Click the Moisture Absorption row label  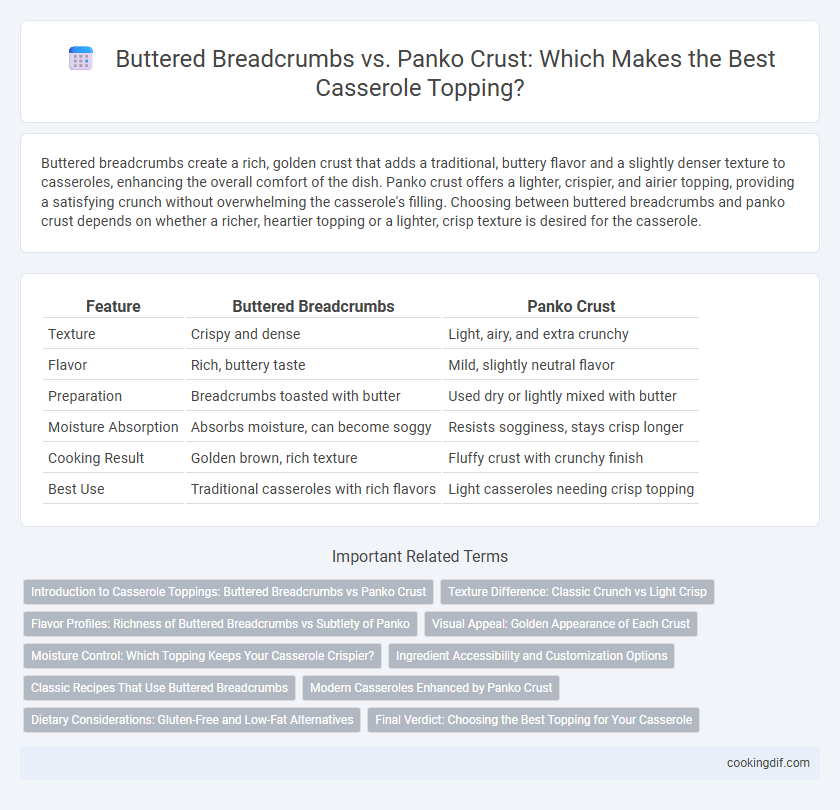113,427
